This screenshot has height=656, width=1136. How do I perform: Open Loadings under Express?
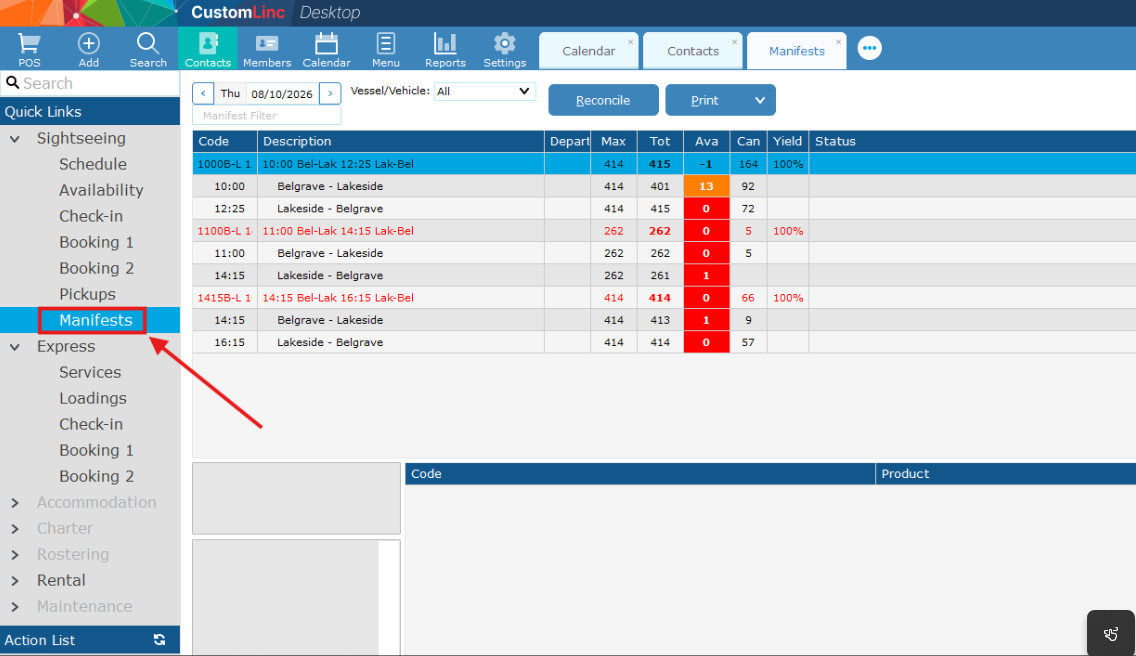pyautogui.click(x=93, y=398)
